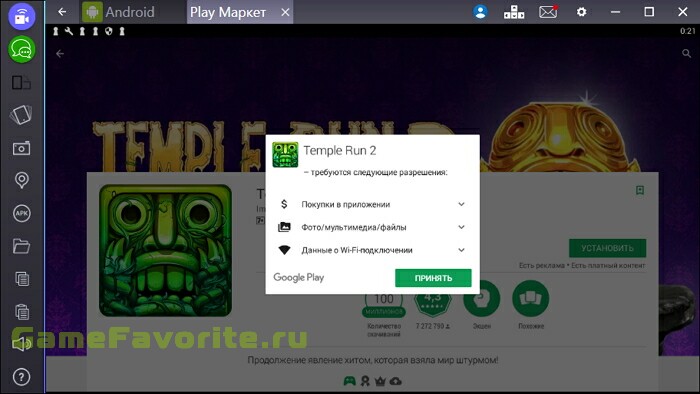The width and height of the screenshot is (700, 394).
Task: Click the Похожие similar apps badge
Action: (x=531, y=299)
